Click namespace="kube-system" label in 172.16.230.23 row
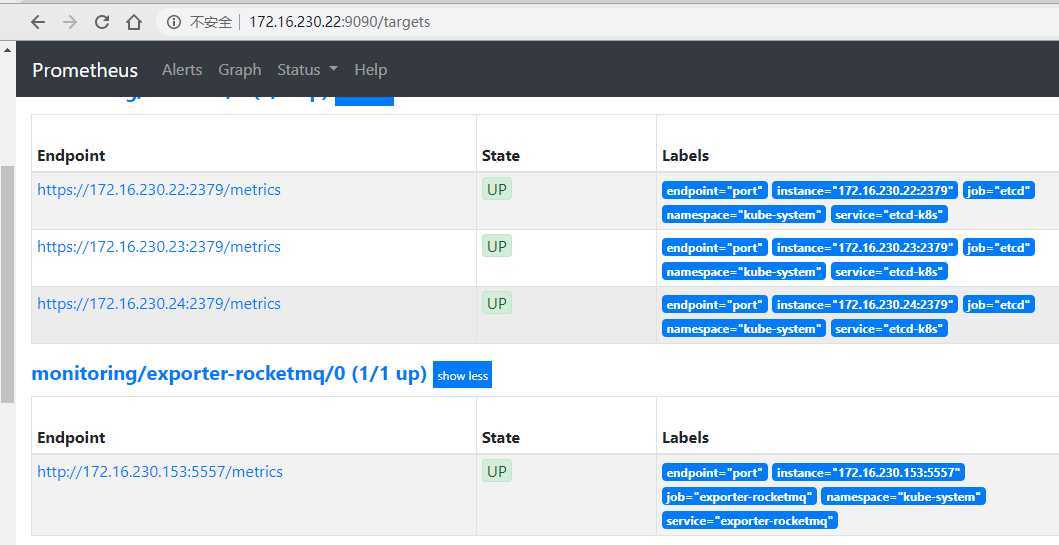 click(744, 271)
